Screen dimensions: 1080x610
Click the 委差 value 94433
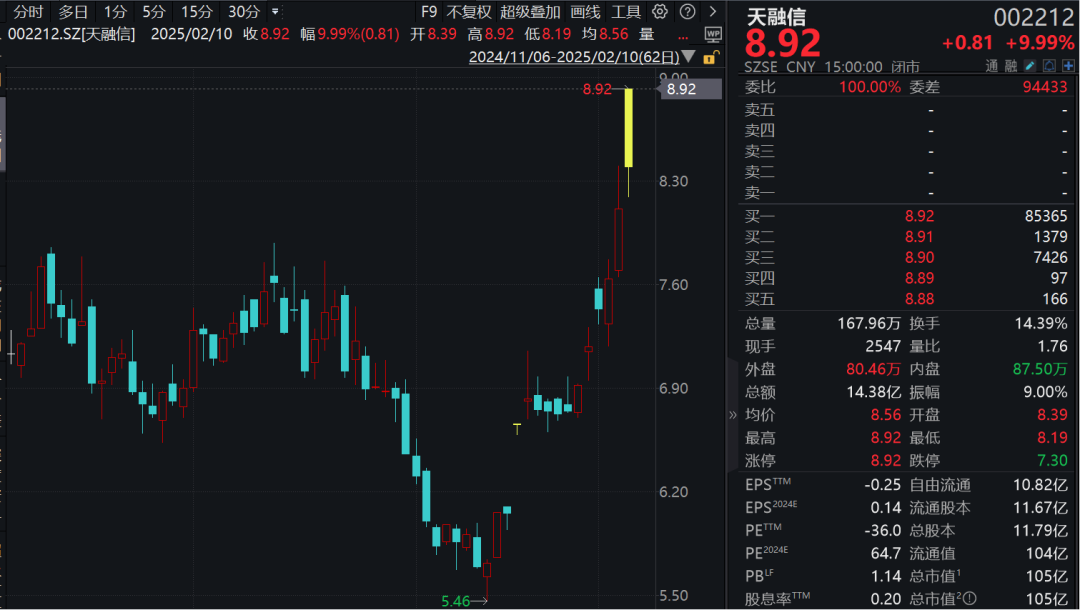[x=1045, y=87]
